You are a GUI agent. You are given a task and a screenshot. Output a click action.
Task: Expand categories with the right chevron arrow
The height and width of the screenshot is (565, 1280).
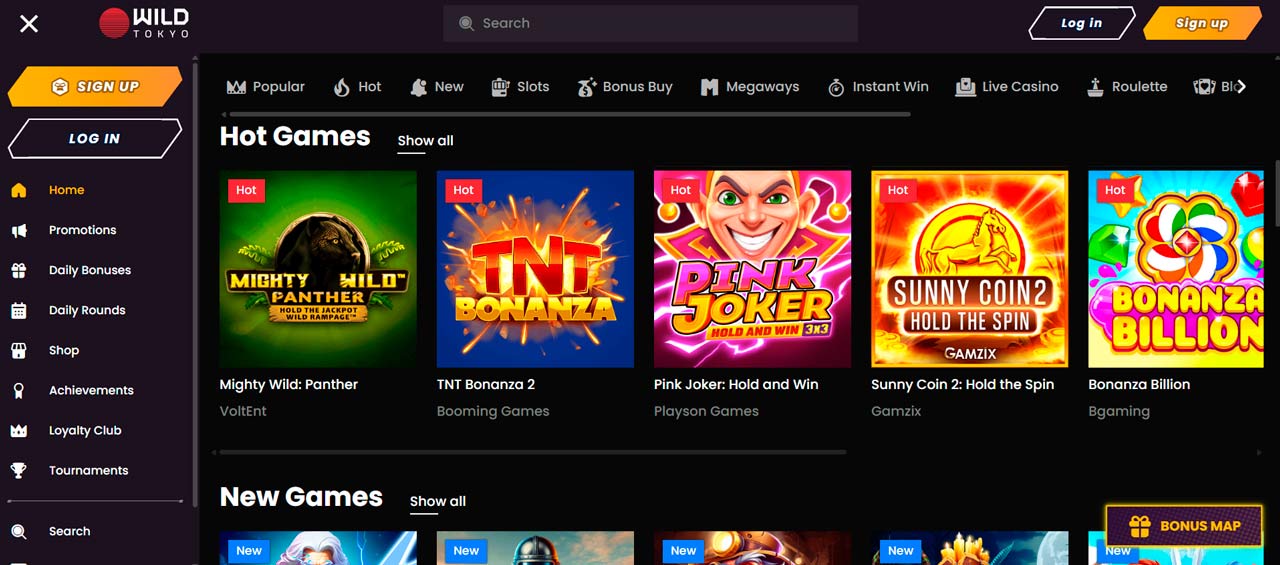[1241, 87]
